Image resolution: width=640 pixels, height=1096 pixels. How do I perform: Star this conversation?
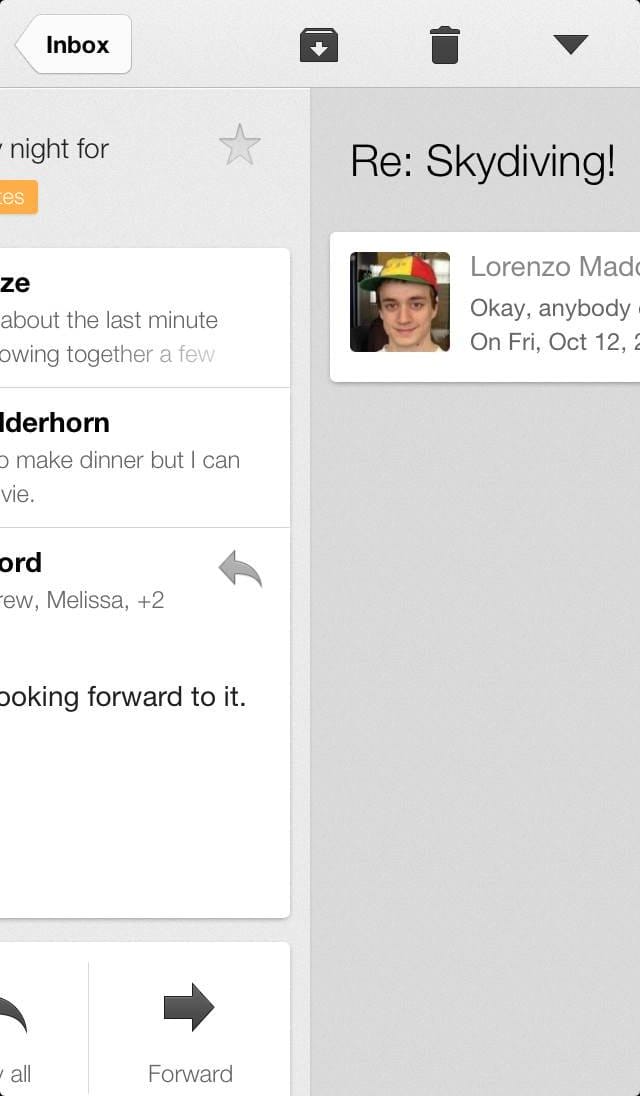(240, 146)
